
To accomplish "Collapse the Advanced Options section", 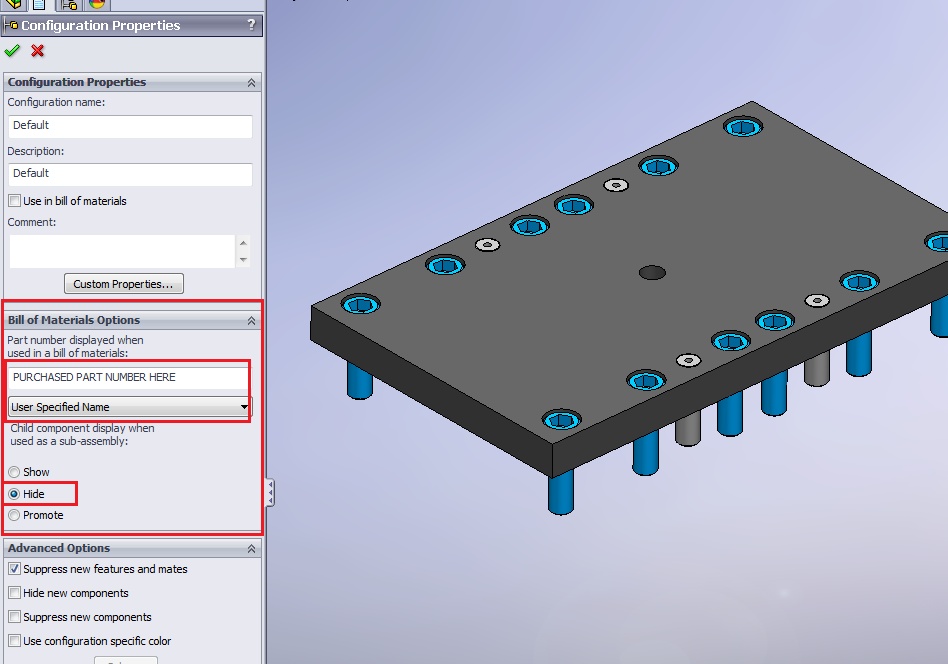I will click(252, 549).
